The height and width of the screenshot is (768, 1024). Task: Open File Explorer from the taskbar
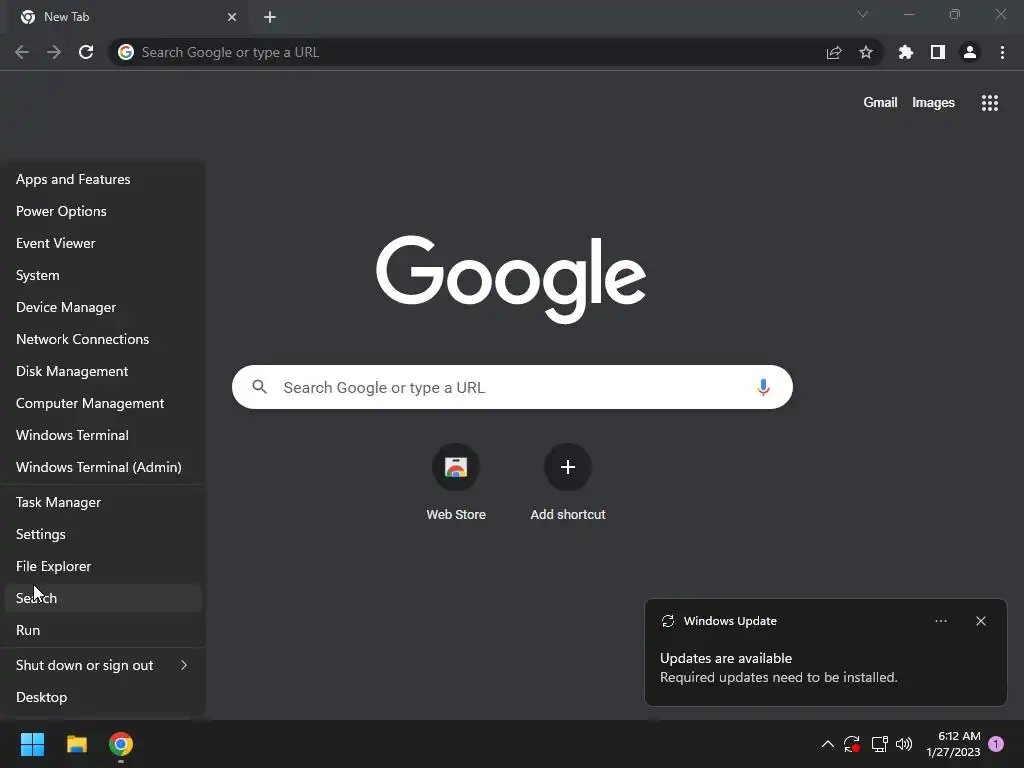(x=77, y=744)
